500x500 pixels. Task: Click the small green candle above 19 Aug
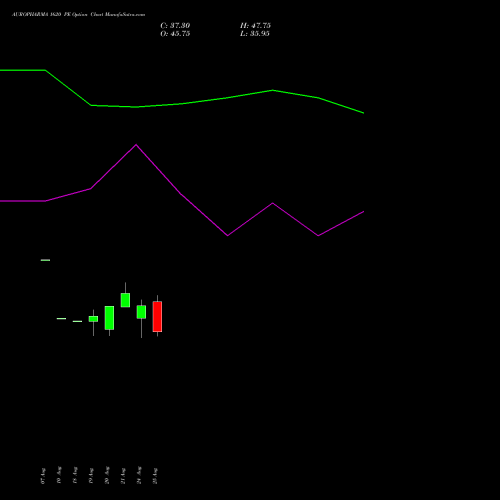pos(93,319)
